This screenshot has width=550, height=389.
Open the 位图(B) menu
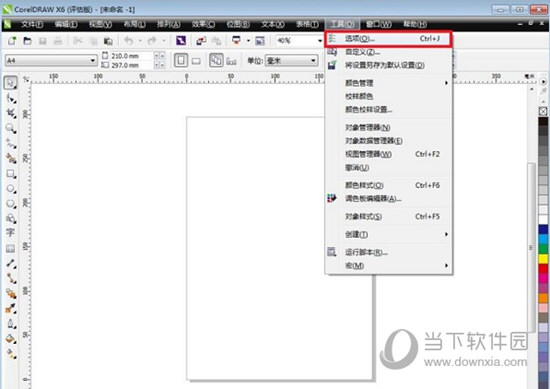pyautogui.click(x=238, y=24)
